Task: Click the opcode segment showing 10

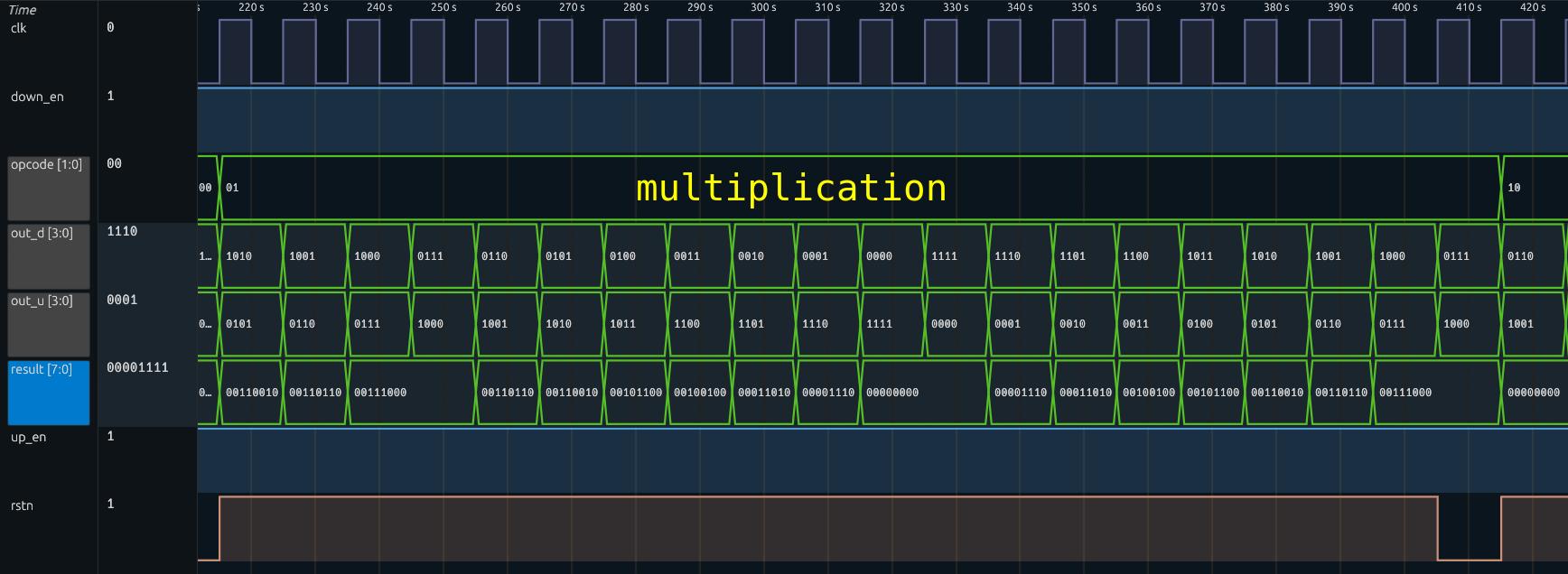Action: [x=1514, y=188]
